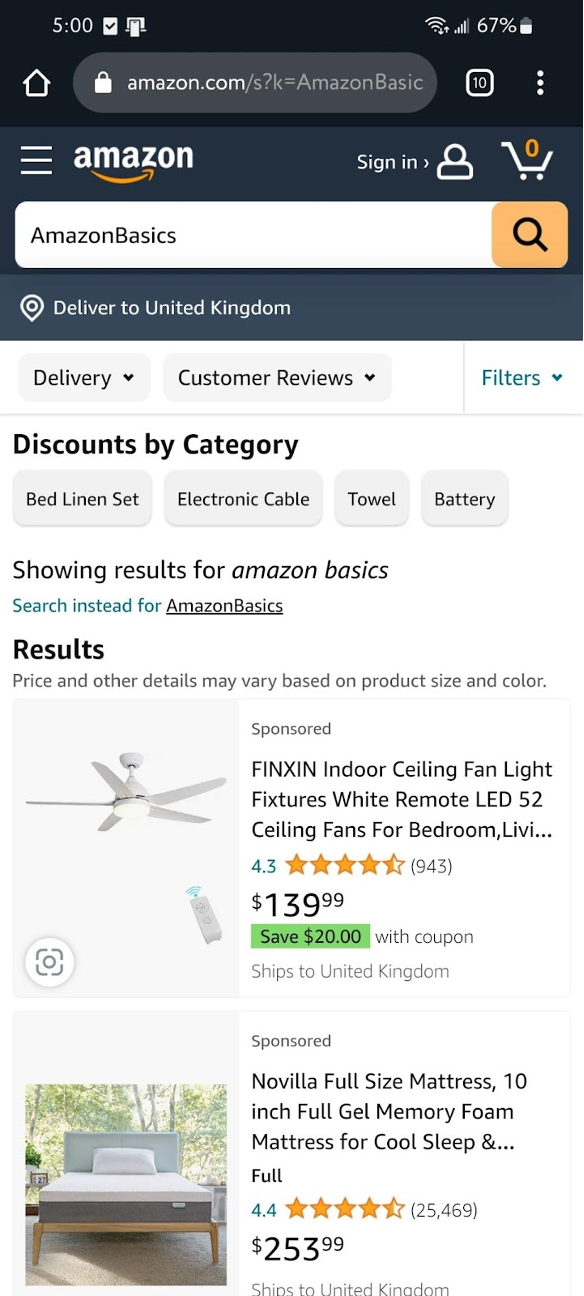Open the browser three-dot menu
Viewport: 584px width, 1296px height.
click(x=540, y=83)
